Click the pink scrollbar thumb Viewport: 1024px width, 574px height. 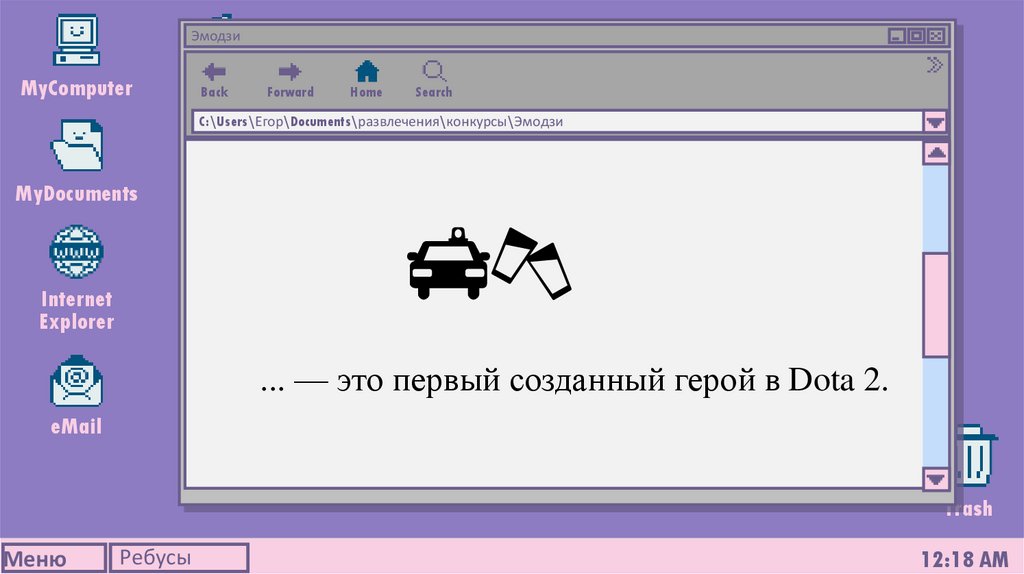click(936, 305)
